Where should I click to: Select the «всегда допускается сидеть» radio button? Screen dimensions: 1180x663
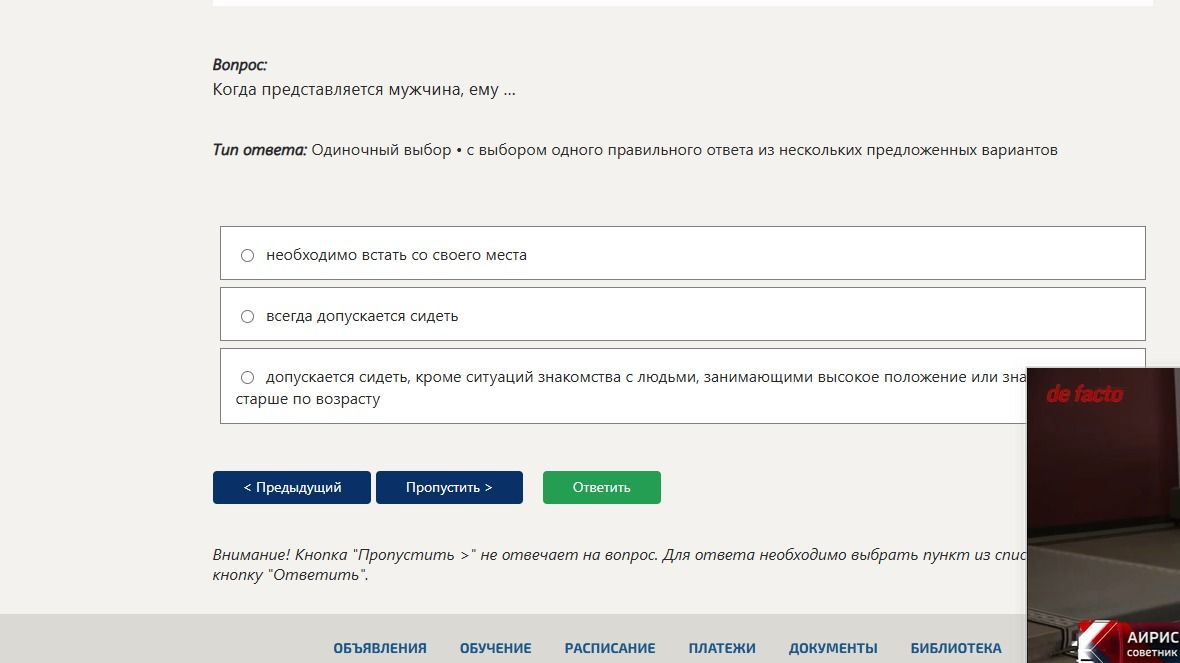pos(247,317)
